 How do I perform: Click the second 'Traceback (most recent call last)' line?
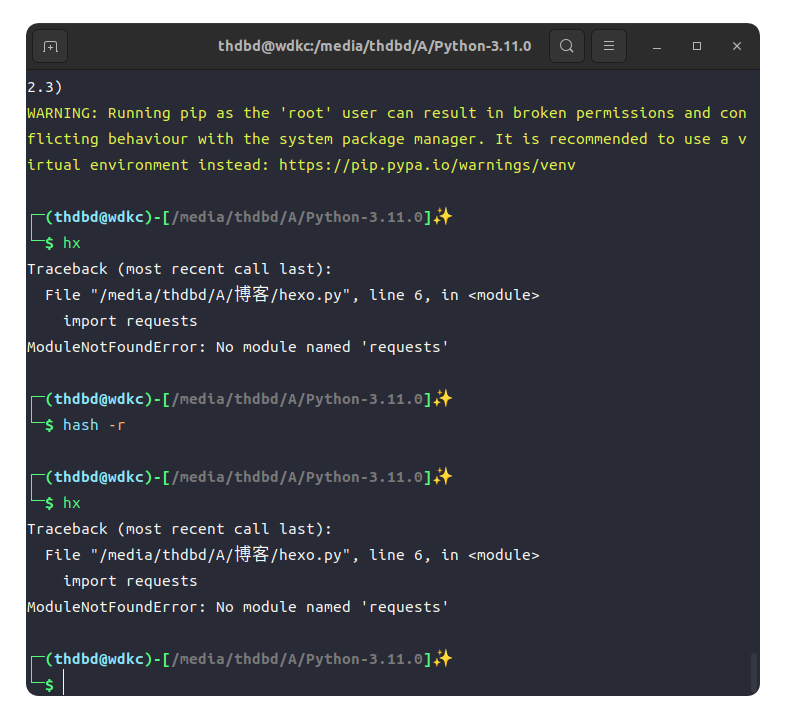tap(179, 529)
